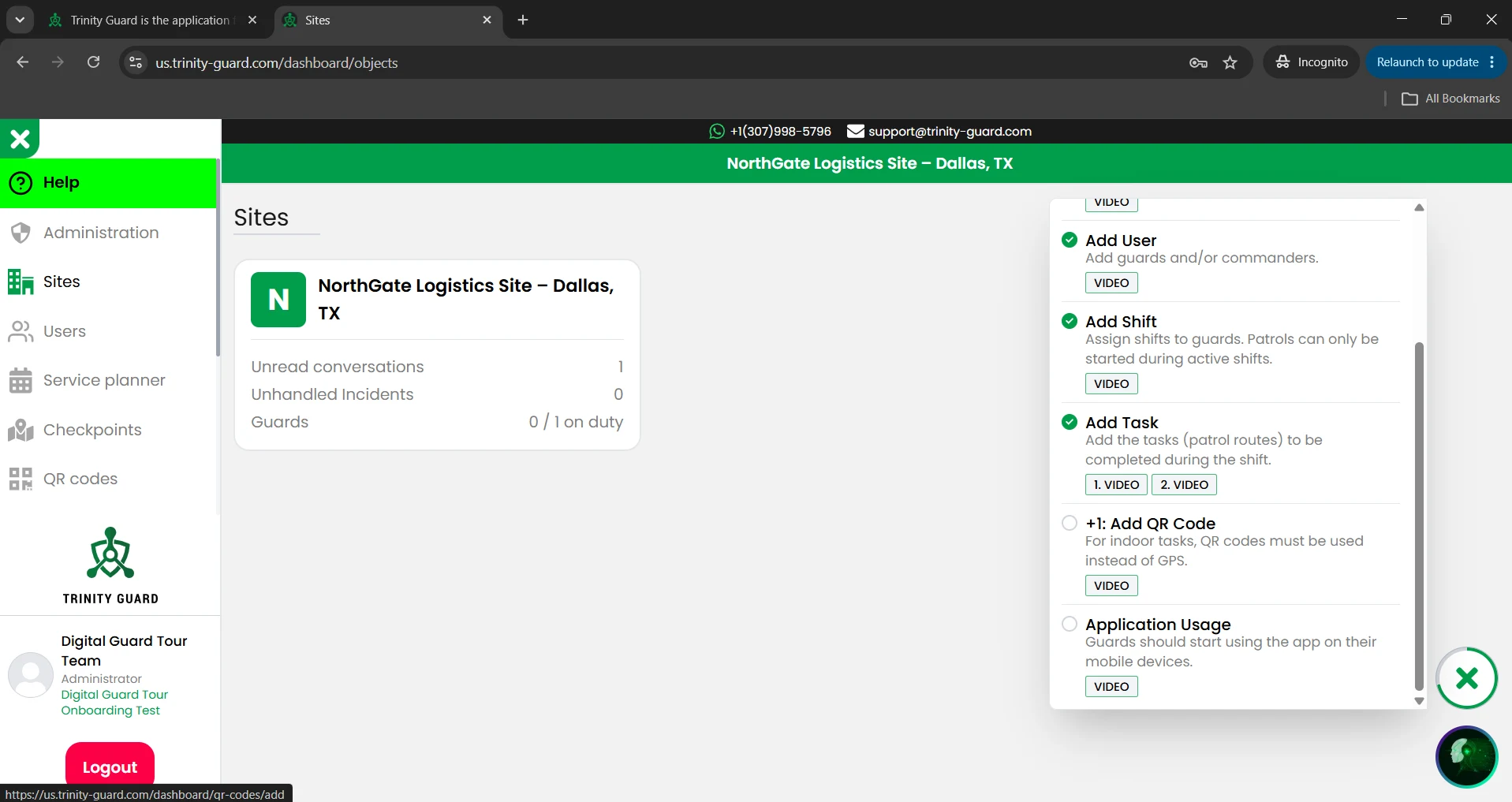
Task: Watch the Add QR Code VIDEO
Action: (1111, 586)
